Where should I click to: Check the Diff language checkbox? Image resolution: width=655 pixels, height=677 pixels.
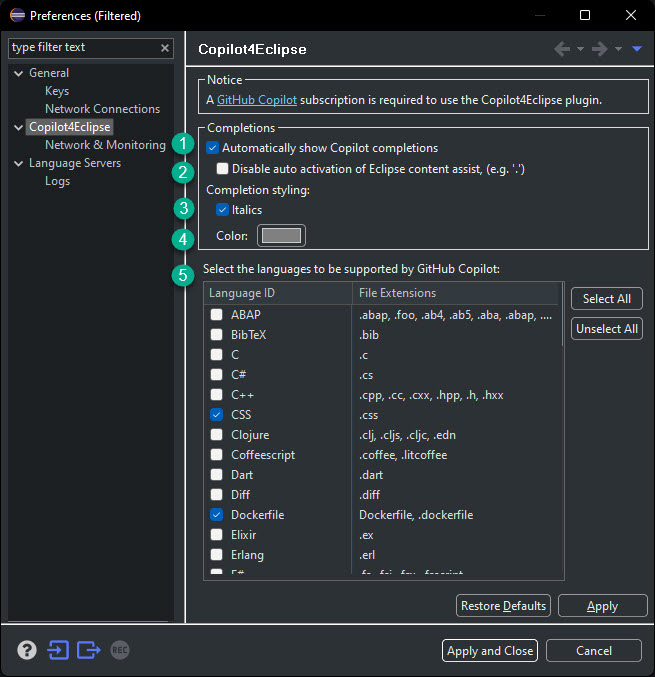click(216, 494)
